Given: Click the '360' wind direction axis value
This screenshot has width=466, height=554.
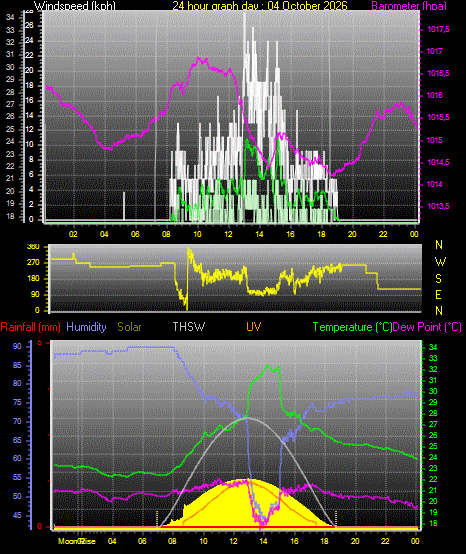Looking at the screenshot, I should pyautogui.click(x=33, y=247).
